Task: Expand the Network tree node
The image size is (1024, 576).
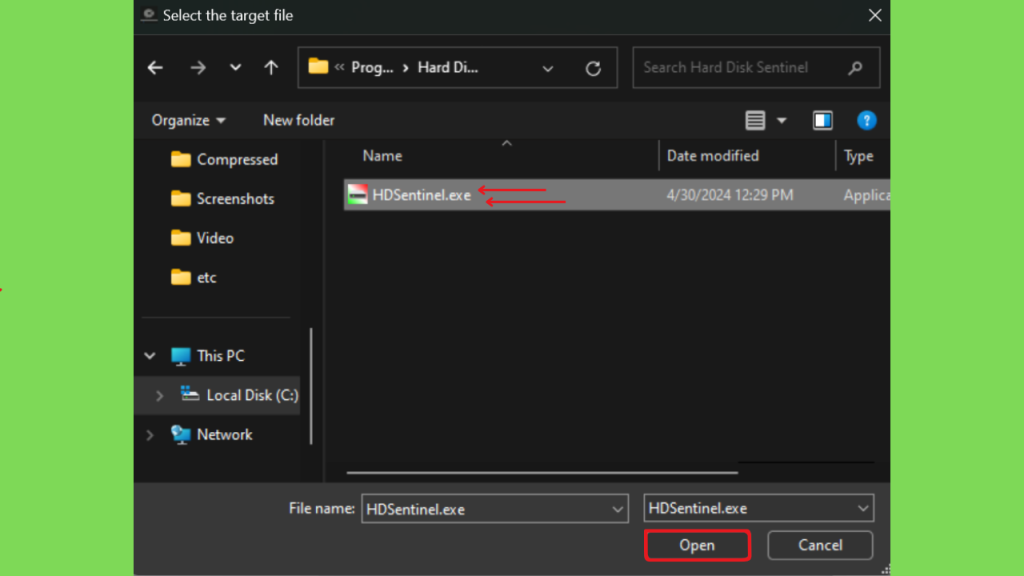Action: 150,435
